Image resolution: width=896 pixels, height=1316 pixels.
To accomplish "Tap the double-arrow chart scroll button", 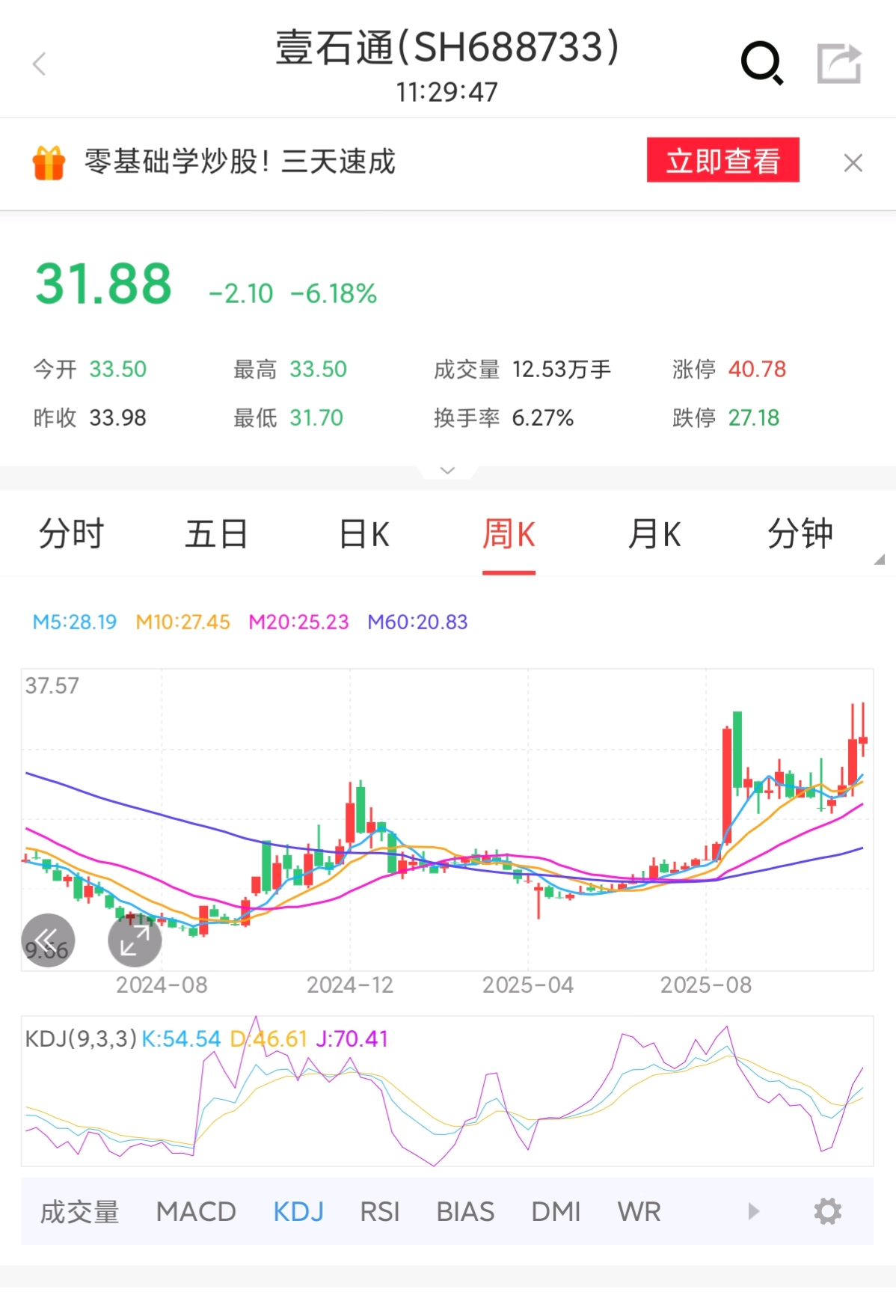I will (x=48, y=940).
